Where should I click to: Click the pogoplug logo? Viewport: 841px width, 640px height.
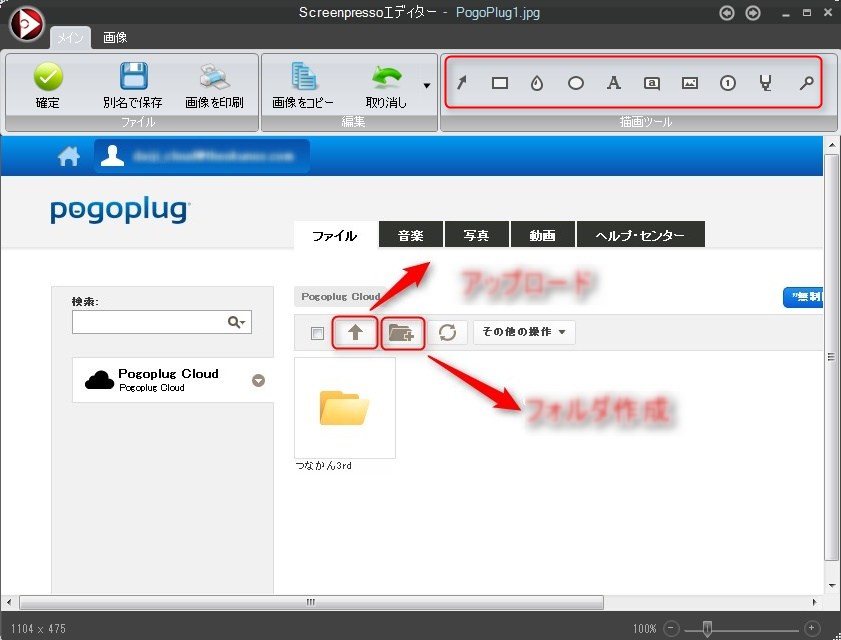coord(120,210)
